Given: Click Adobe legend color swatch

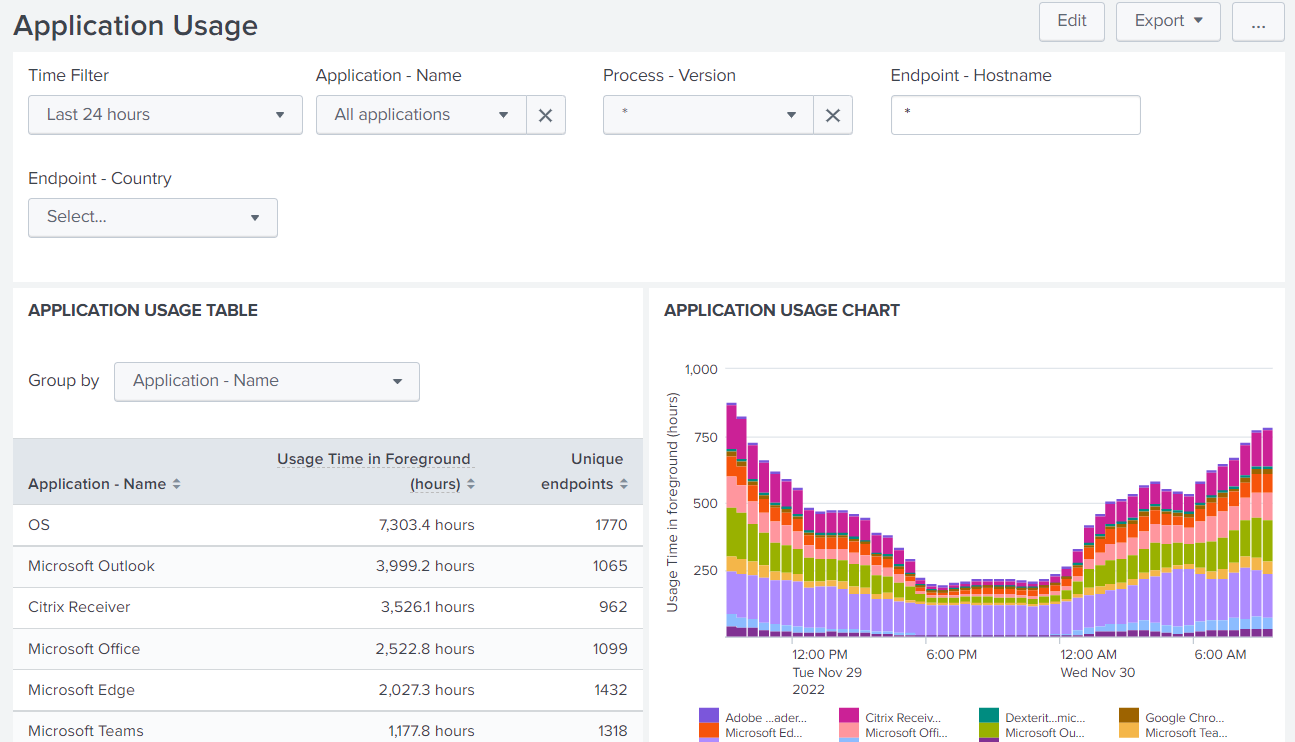Looking at the screenshot, I should pyautogui.click(x=709, y=716).
